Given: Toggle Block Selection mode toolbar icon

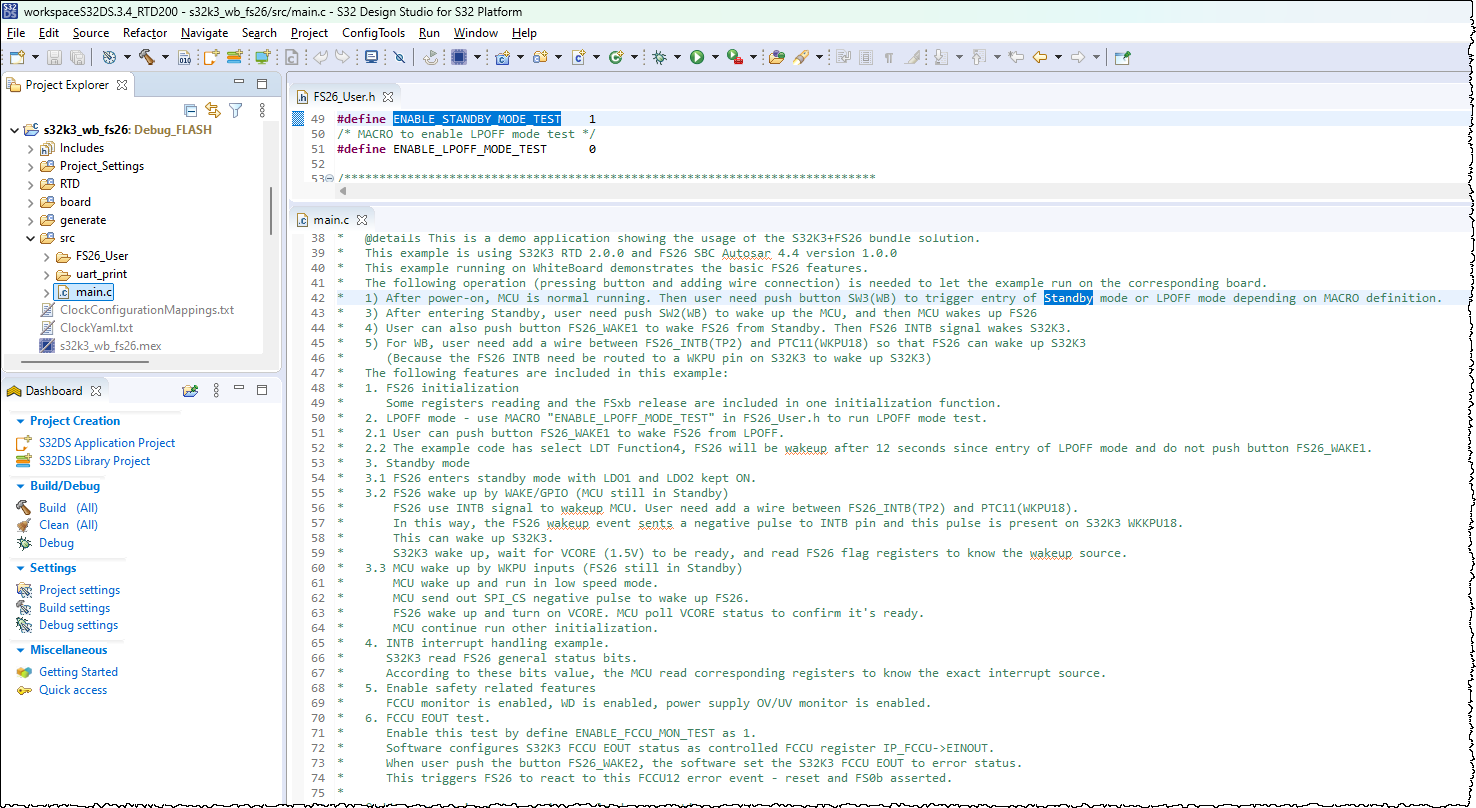Looking at the screenshot, I should coord(866,57).
